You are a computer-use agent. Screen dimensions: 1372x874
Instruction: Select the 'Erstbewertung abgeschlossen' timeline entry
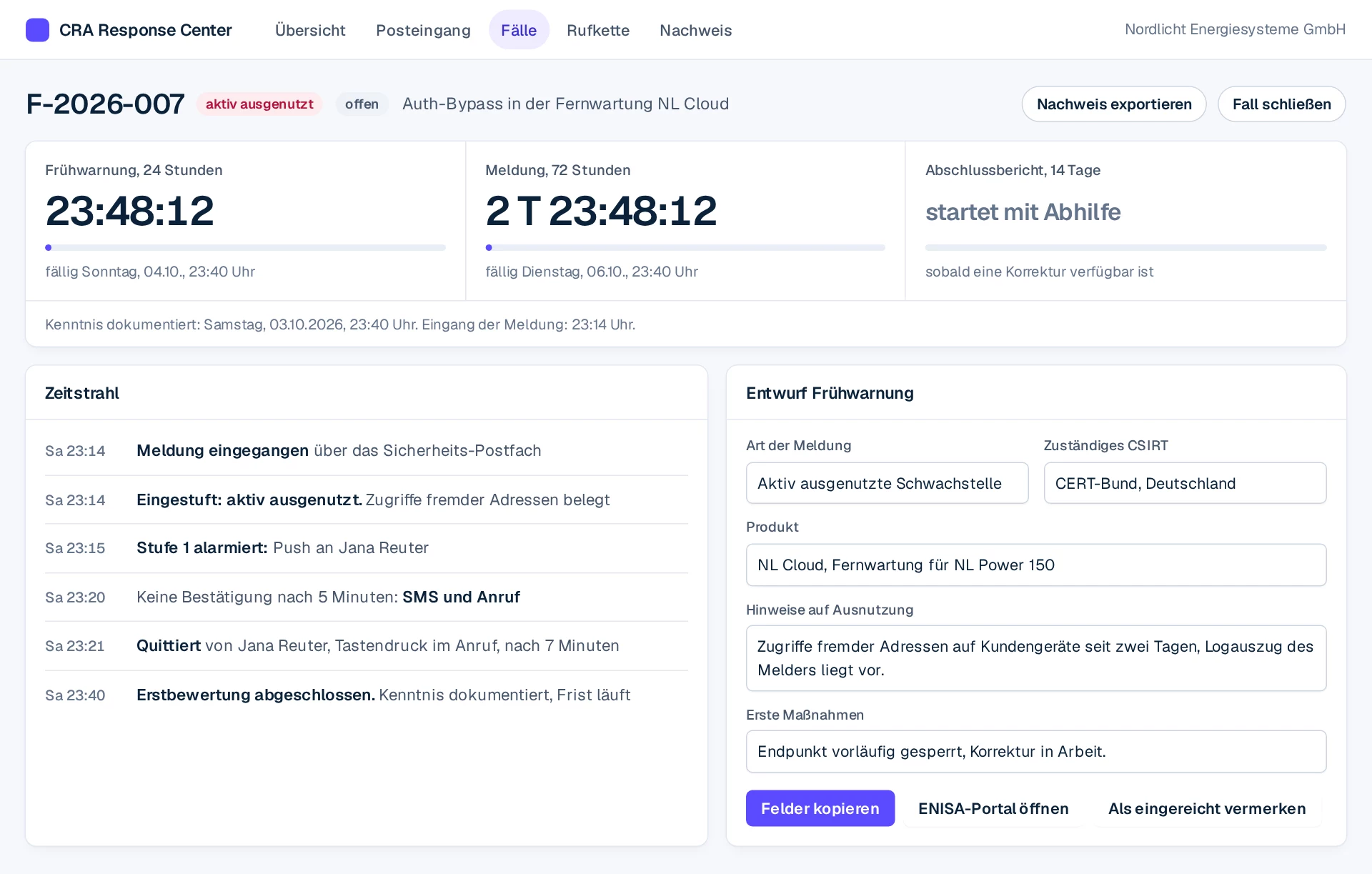click(366, 695)
